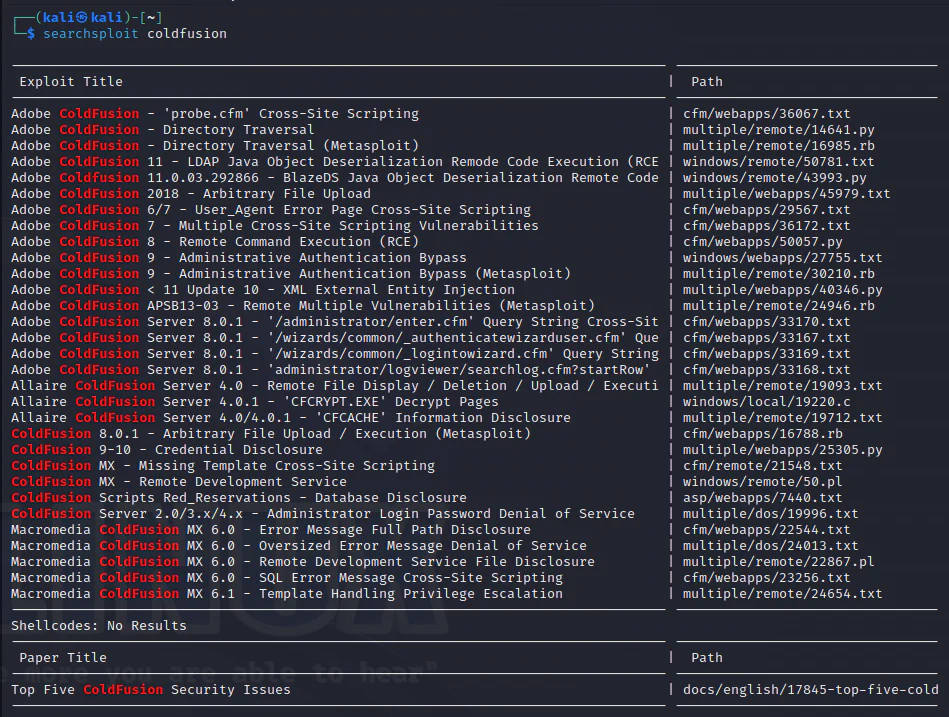Click path cfm/webapps/33169.txt

coord(766,354)
